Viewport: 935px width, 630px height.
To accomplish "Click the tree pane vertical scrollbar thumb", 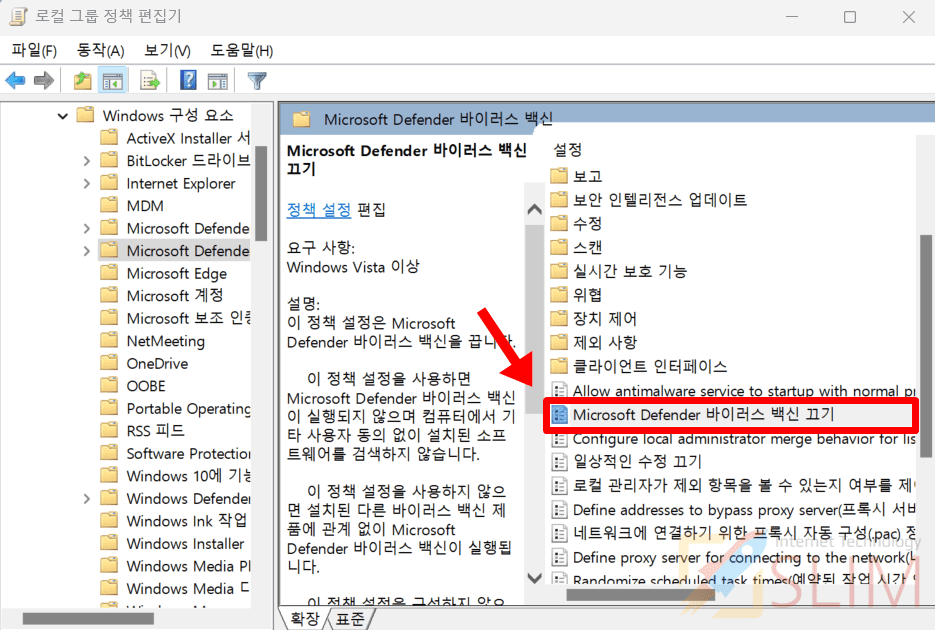I will point(261,193).
